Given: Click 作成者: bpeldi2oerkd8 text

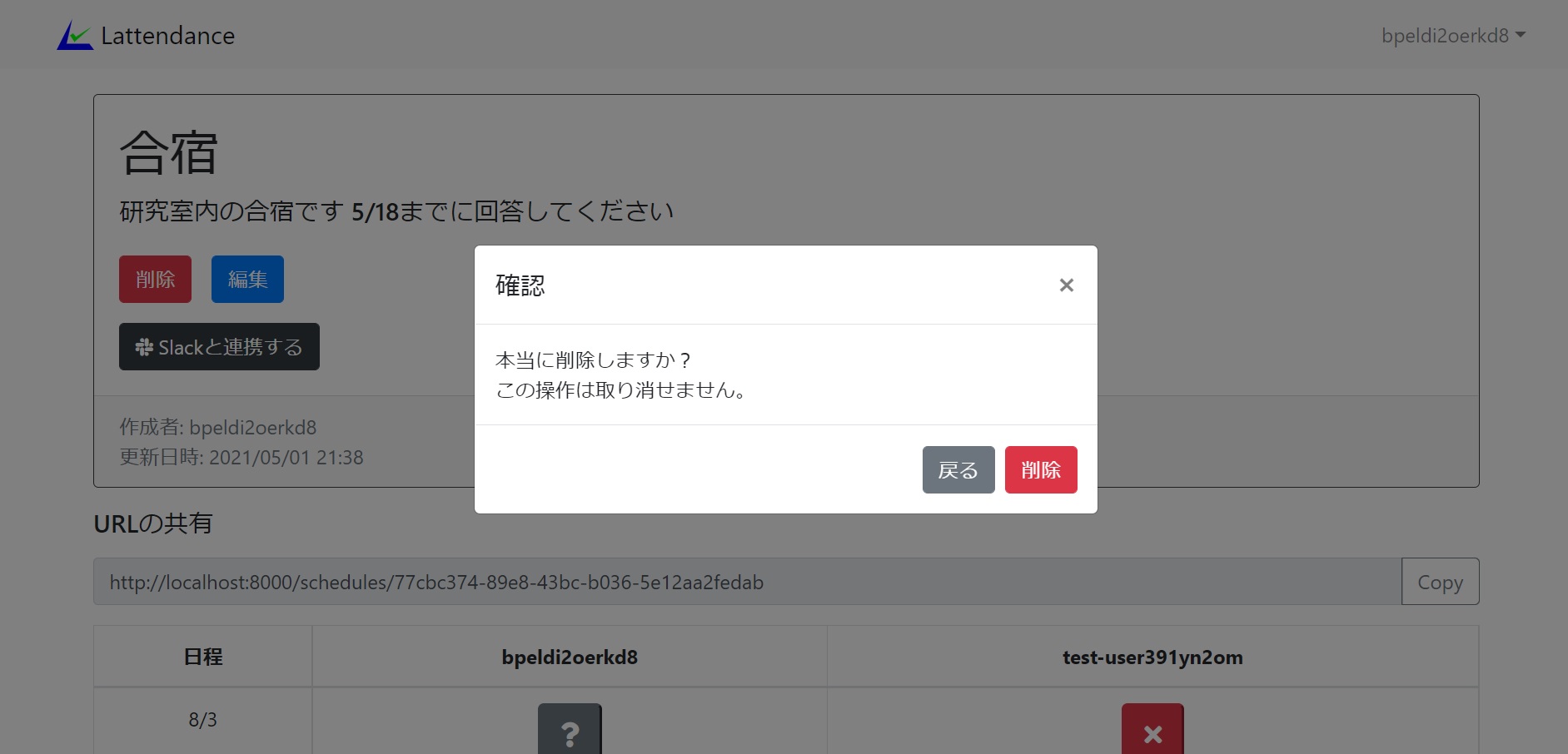Looking at the screenshot, I should (x=218, y=427).
